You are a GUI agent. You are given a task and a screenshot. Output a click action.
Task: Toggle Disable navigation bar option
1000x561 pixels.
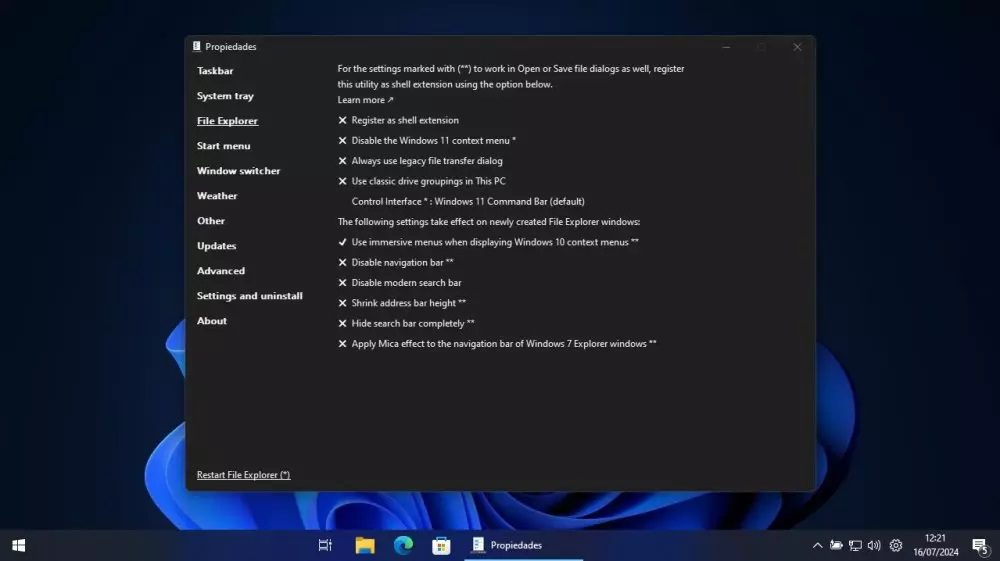[x=395, y=262]
